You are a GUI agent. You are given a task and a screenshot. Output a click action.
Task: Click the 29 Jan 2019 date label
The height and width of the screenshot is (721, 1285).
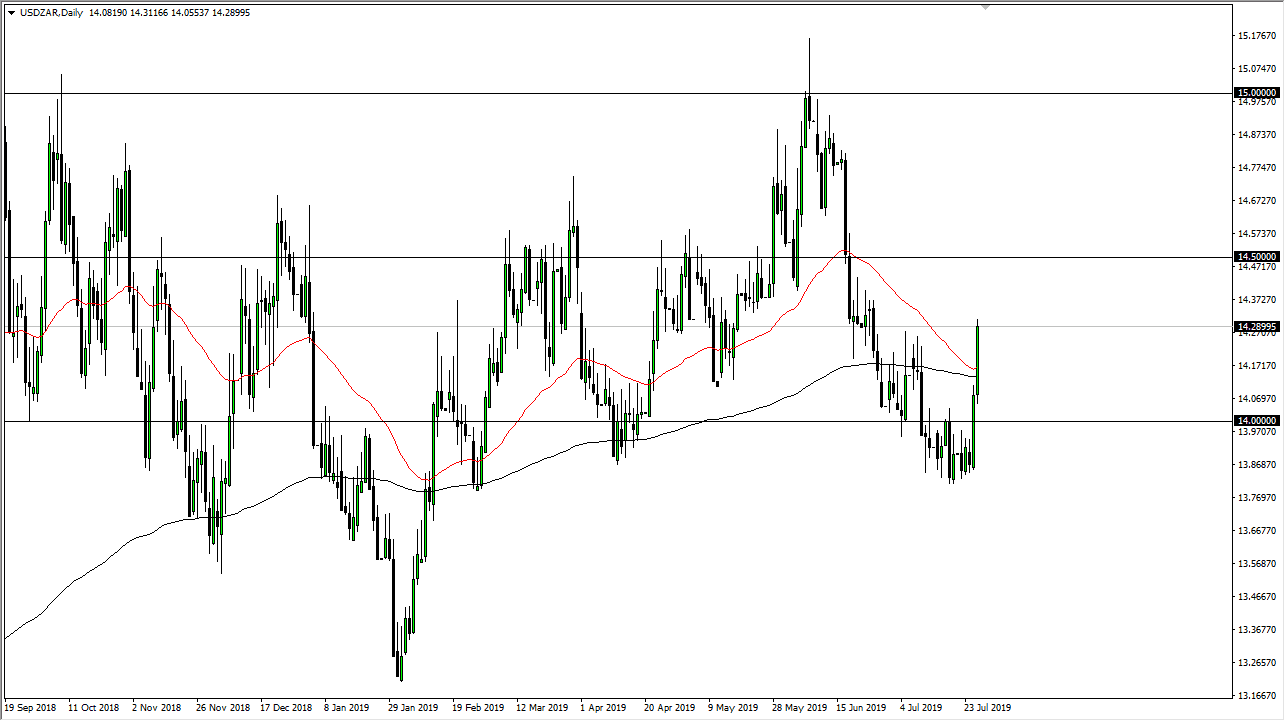(x=411, y=705)
